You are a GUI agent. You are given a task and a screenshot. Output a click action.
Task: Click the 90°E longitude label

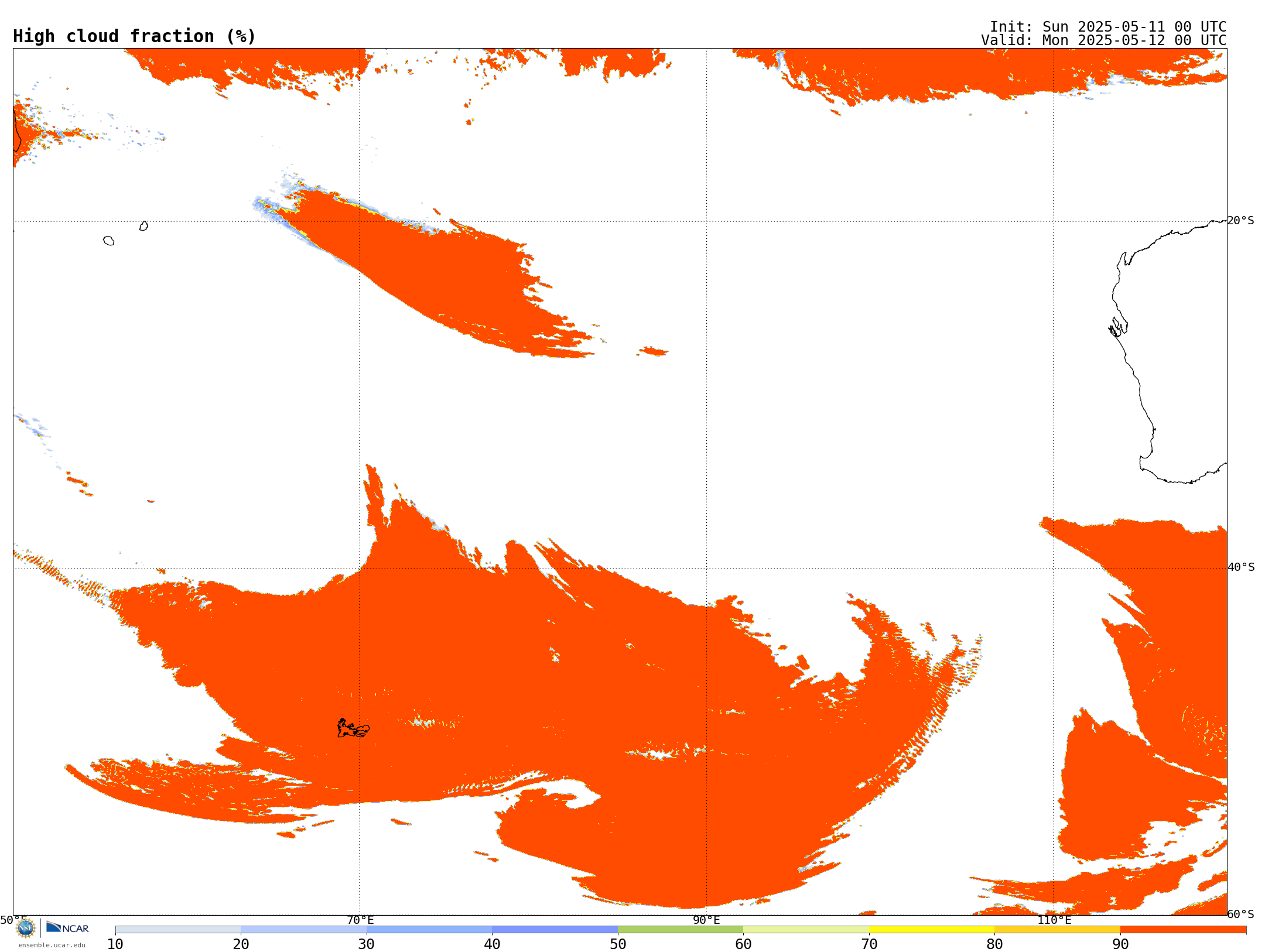click(x=706, y=920)
